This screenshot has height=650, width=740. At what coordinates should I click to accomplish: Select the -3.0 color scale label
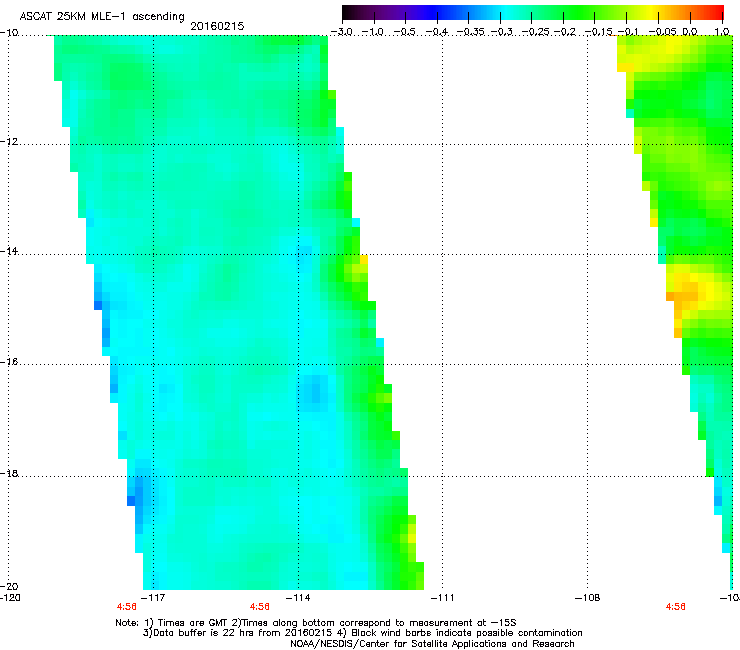[342, 32]
